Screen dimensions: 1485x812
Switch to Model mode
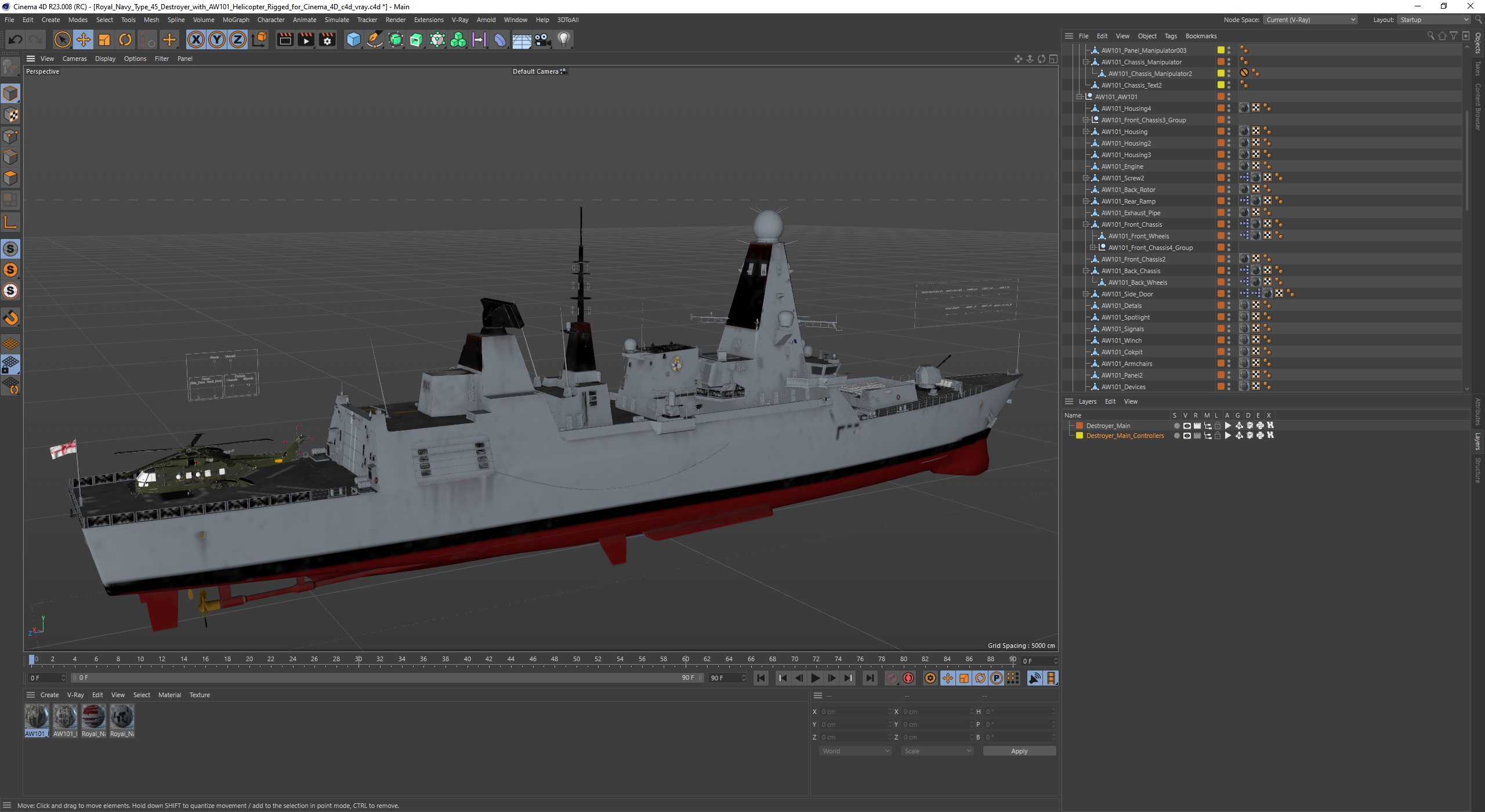point(10,93)
